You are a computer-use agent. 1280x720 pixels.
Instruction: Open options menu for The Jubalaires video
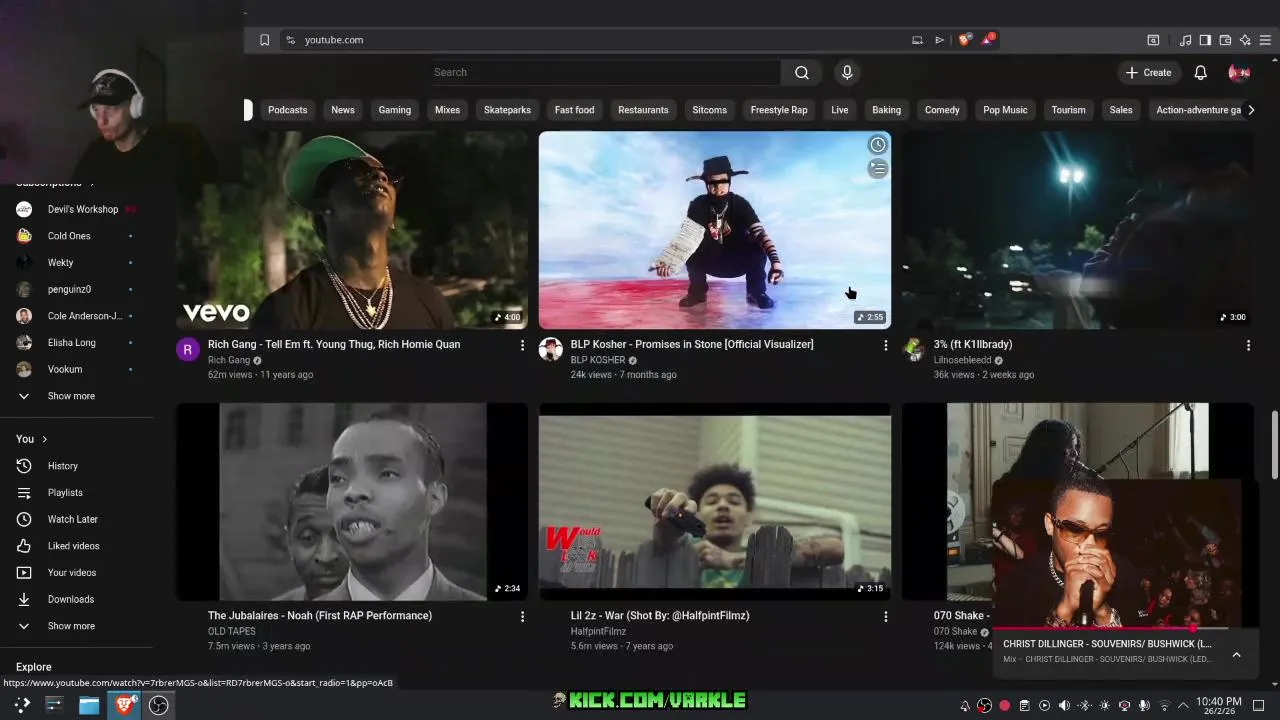(522, 617)
